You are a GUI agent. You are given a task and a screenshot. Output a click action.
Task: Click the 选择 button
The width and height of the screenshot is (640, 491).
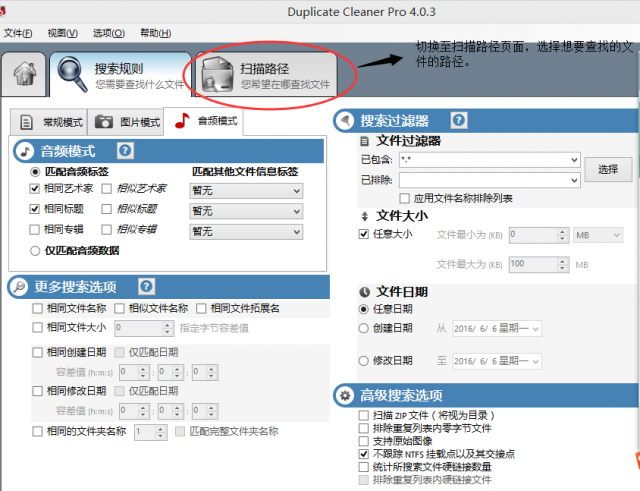coord(608,169)
